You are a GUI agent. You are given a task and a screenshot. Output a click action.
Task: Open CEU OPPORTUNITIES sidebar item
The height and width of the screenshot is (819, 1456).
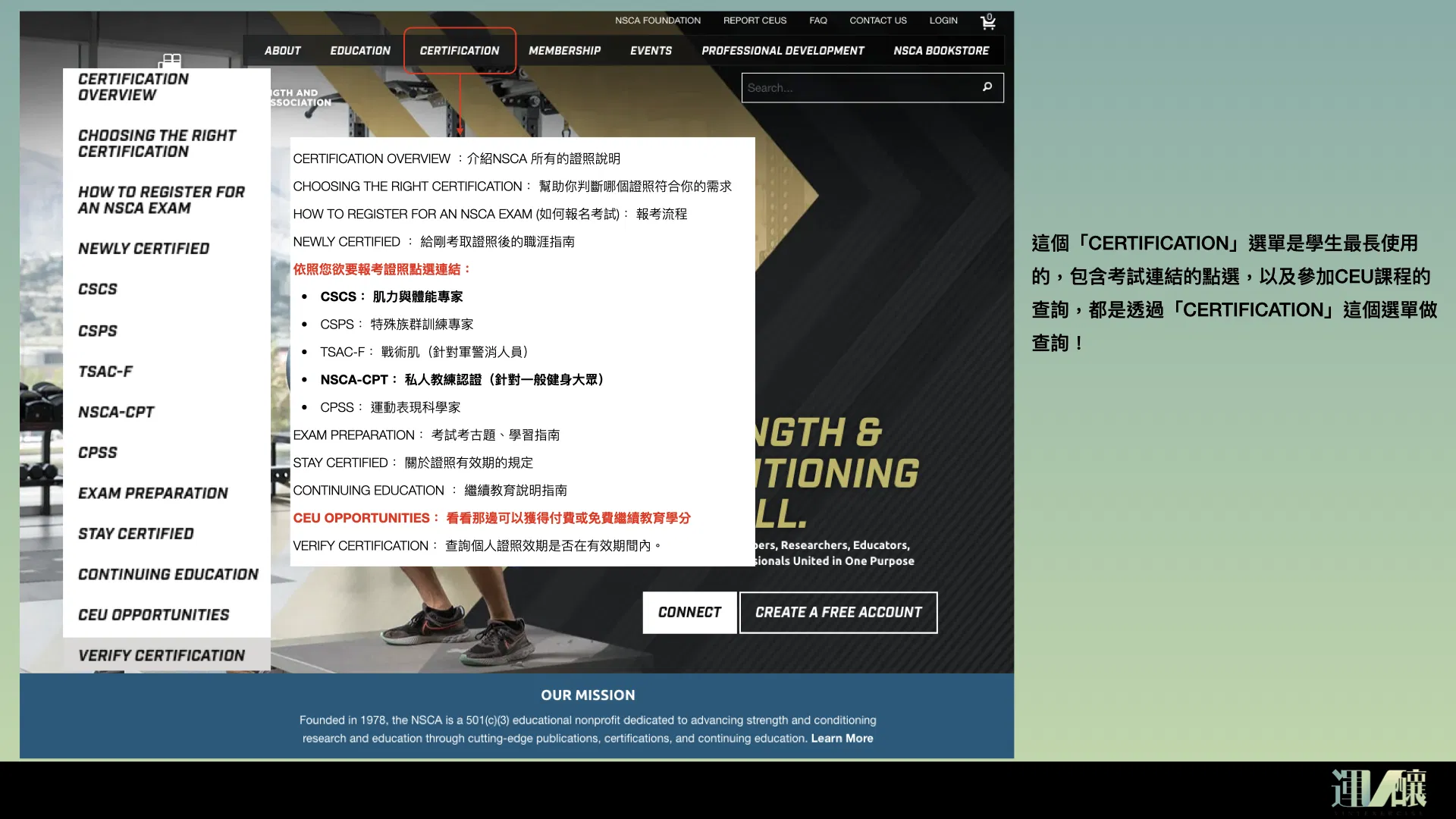click(154, 615)
